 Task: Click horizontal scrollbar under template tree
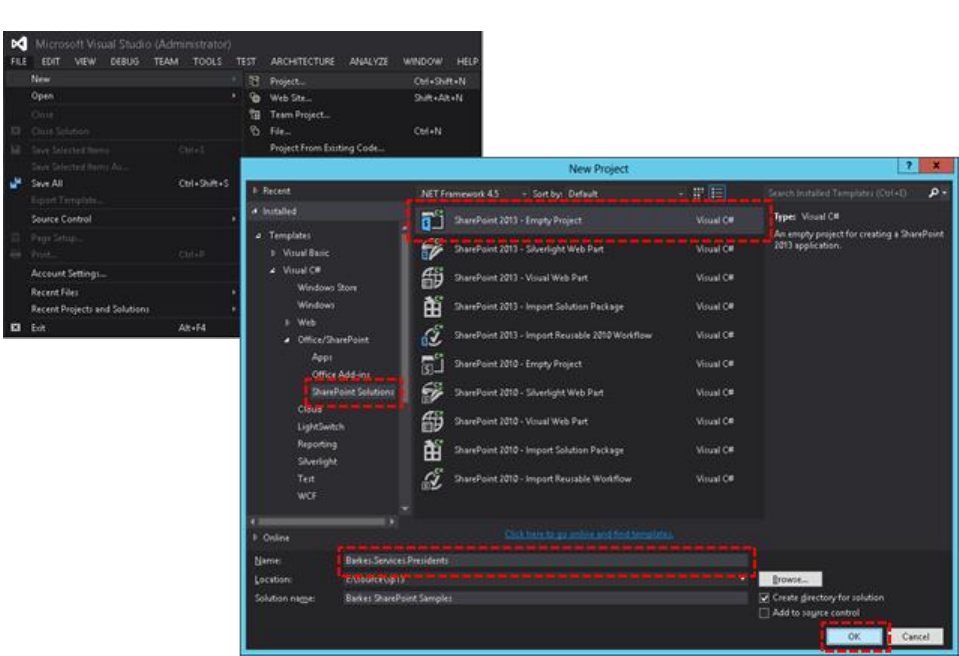(322, 521)
